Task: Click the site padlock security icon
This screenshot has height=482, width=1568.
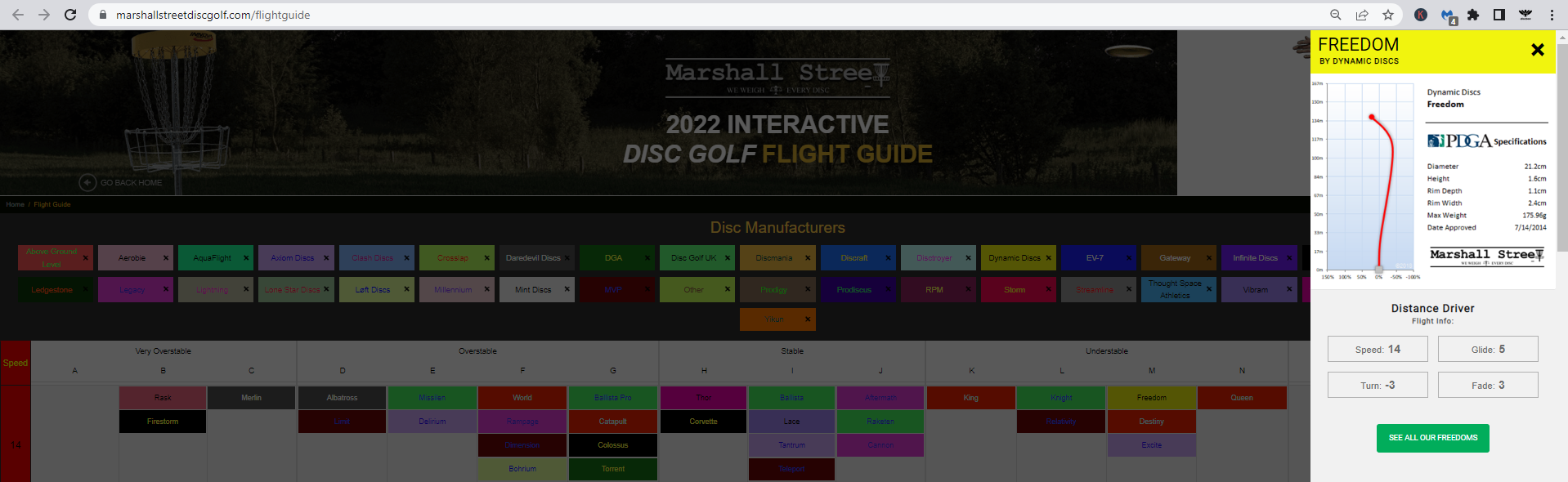Action: pos(102,15)
